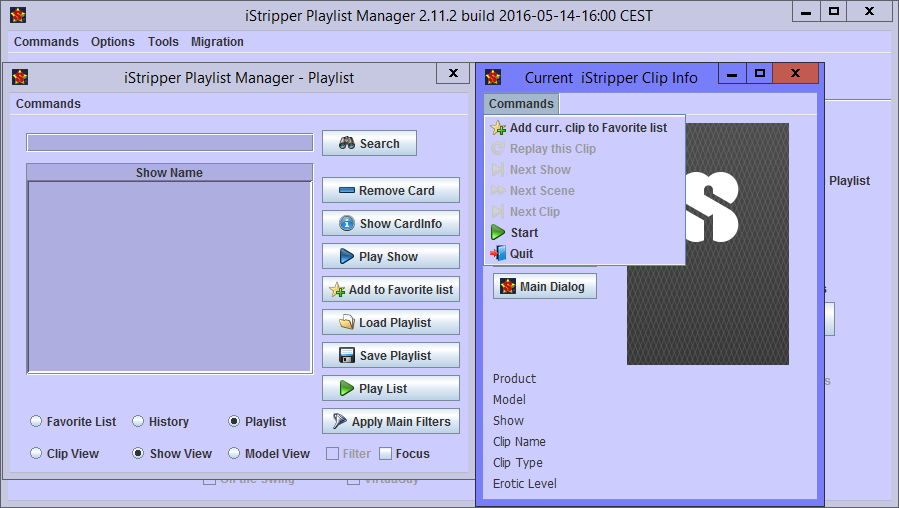Click the Remove Card minus icon

tap(347, 191)
